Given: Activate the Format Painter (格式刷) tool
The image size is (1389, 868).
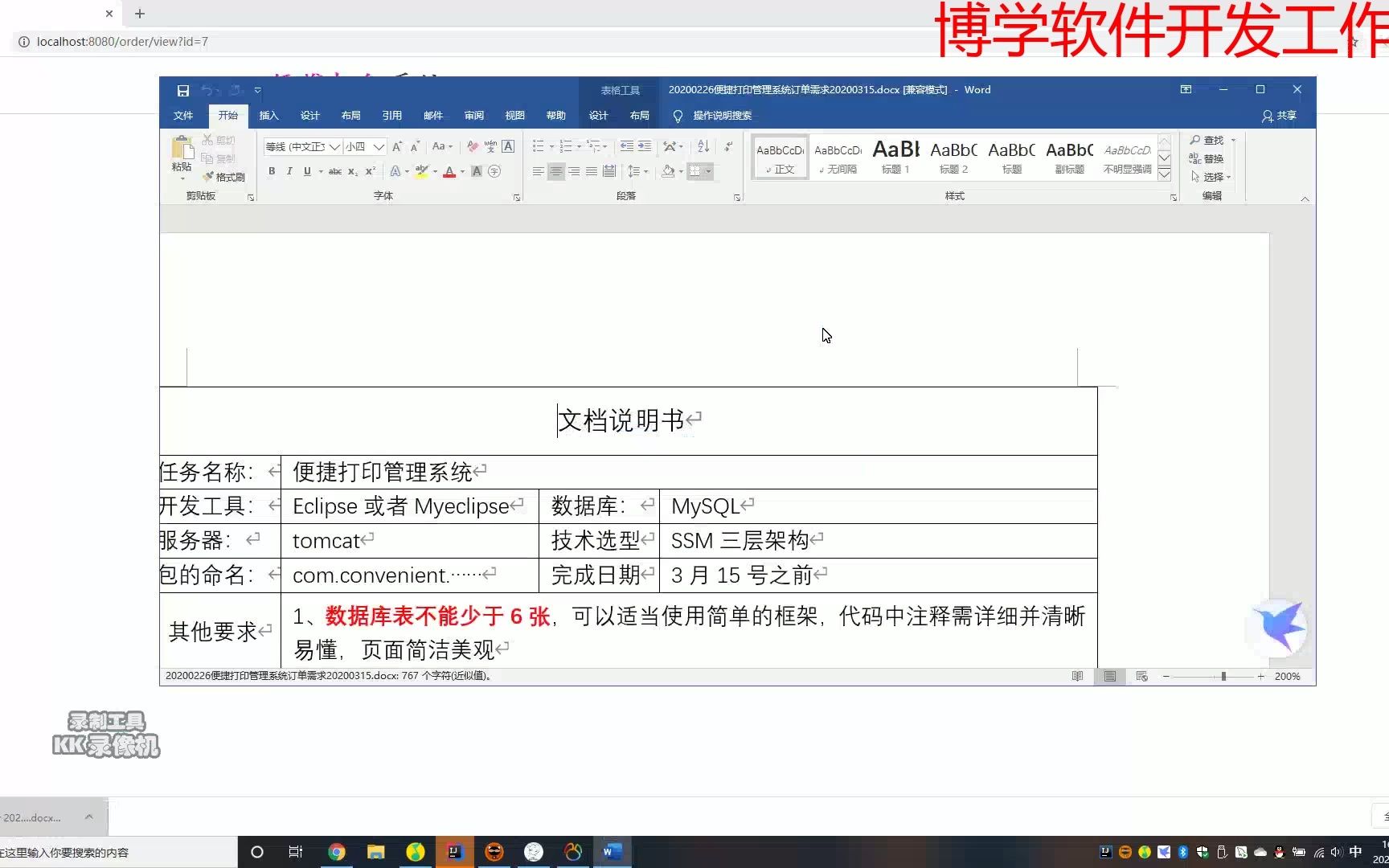Looking at the screenshot, I should 224,177.
